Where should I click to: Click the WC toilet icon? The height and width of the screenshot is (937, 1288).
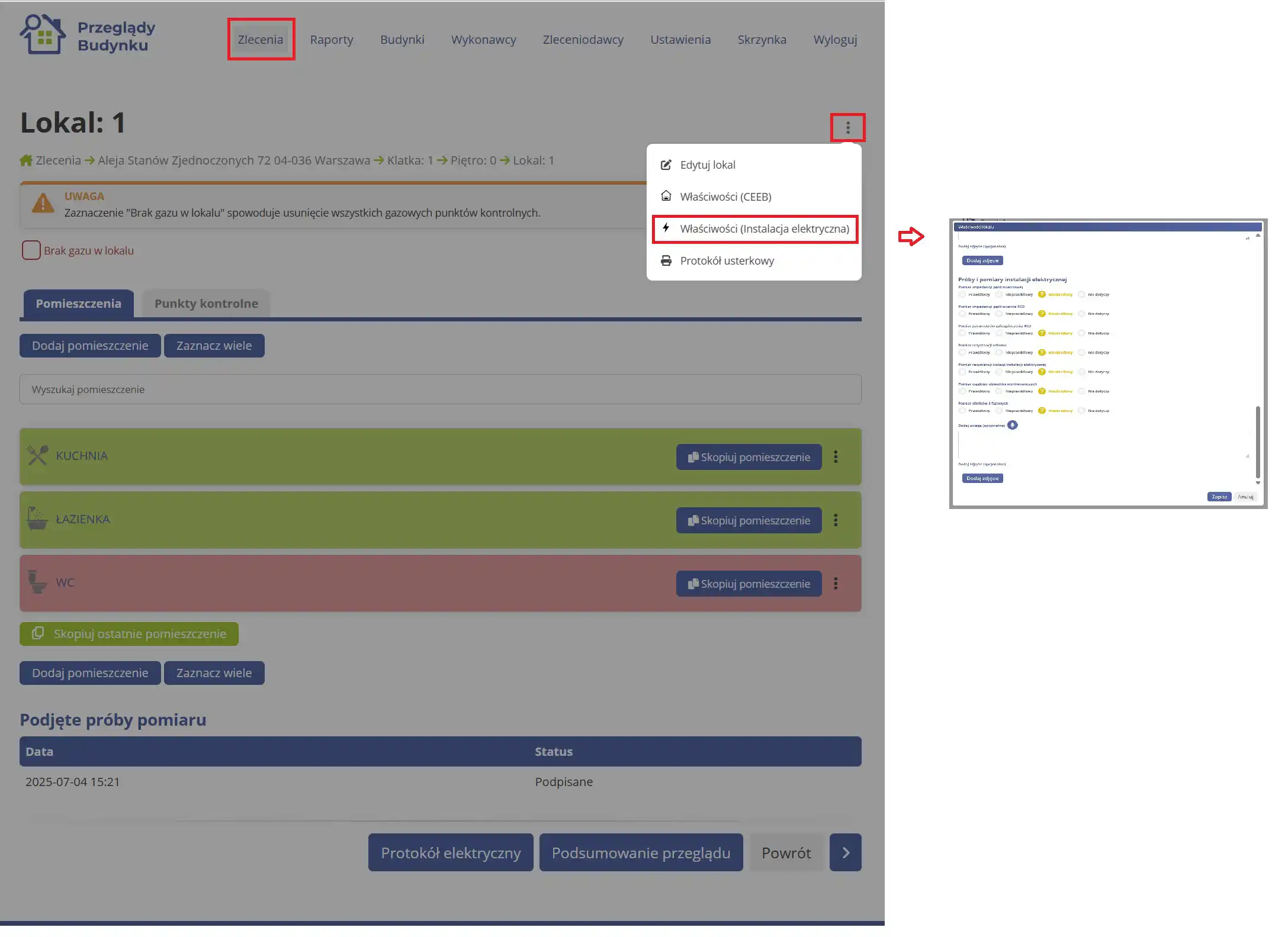tap(37, 582)
